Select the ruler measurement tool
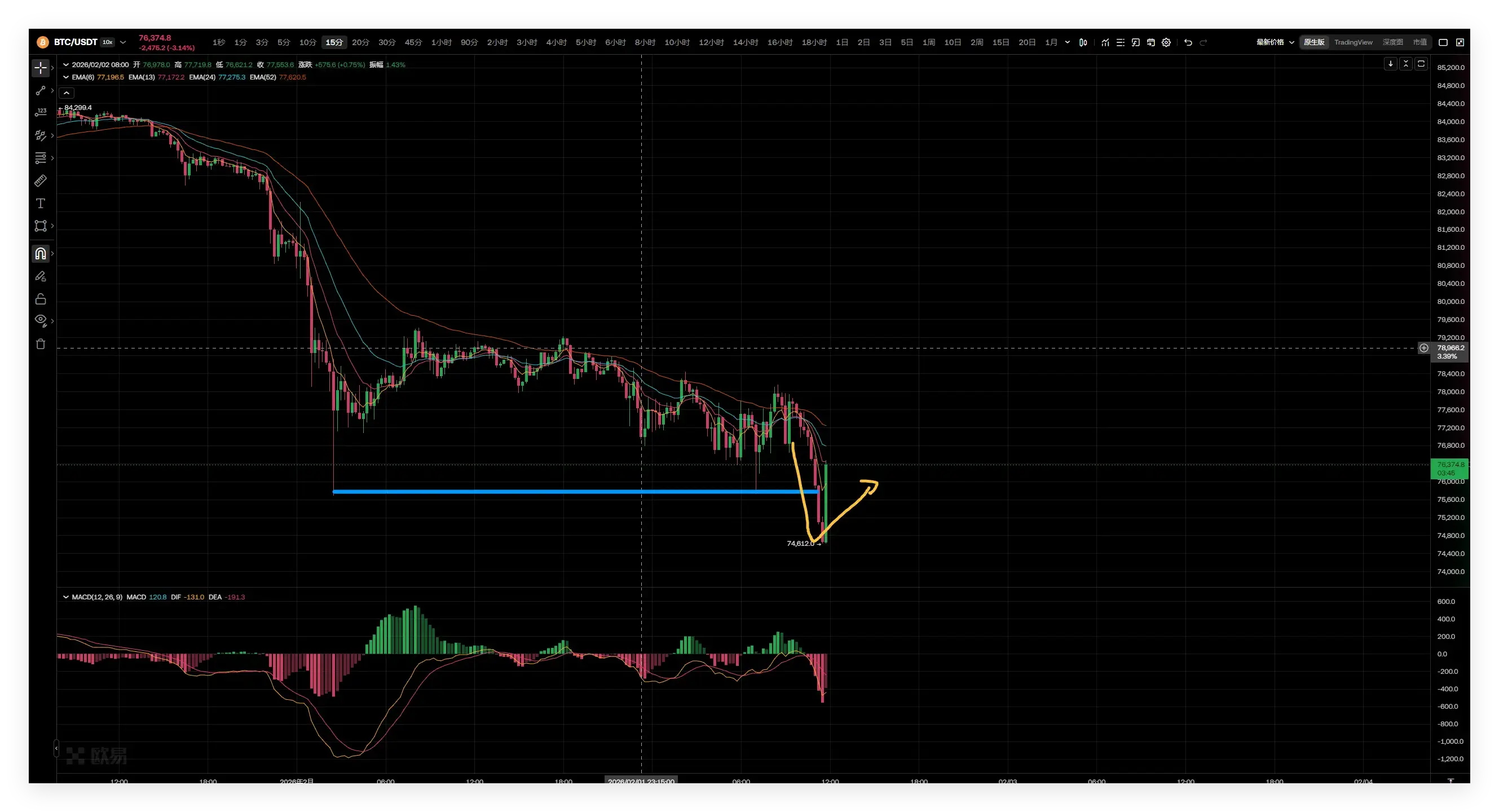1499x812 pixels. pyautogui.click(x=40, y=181)
